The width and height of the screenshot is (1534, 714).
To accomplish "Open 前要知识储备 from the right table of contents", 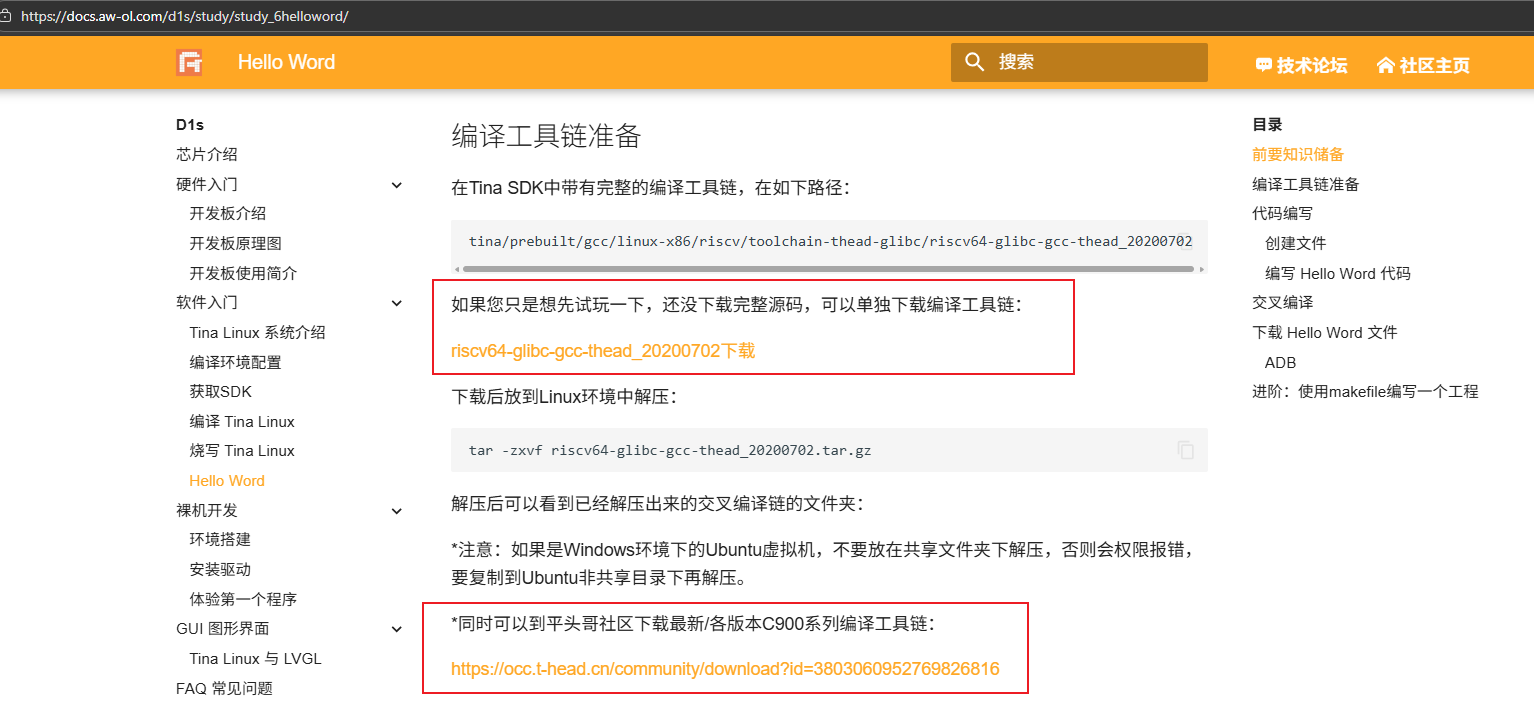I will coord(1297,154).
